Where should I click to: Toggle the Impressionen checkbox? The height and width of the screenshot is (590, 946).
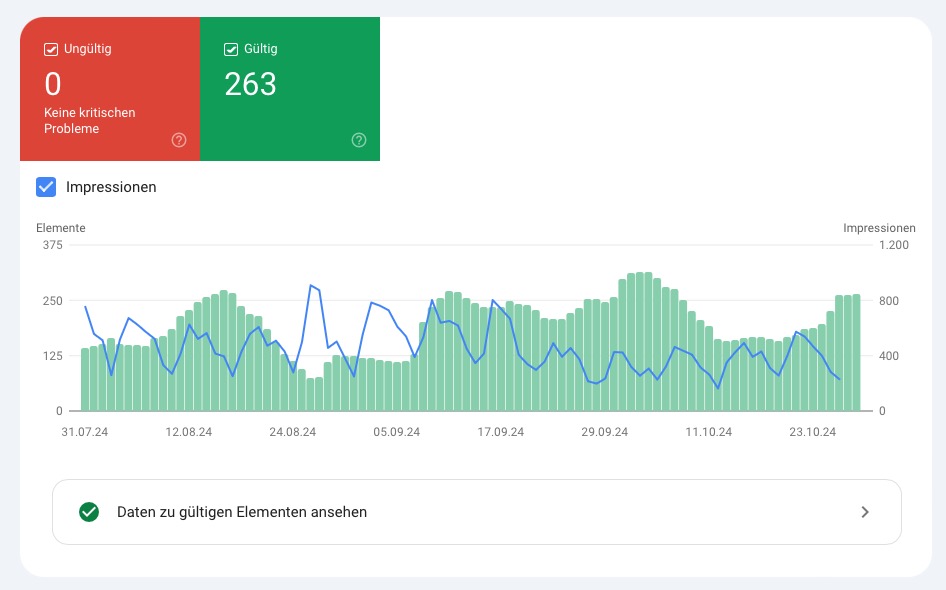coord(45,187)
